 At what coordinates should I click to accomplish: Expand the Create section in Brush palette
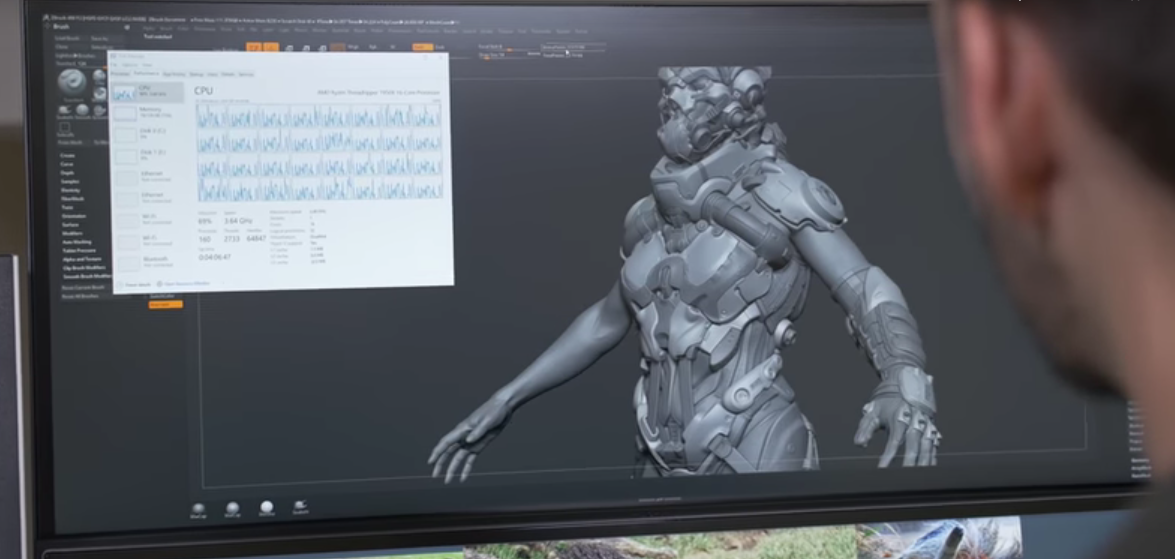(x=67, y=155)
